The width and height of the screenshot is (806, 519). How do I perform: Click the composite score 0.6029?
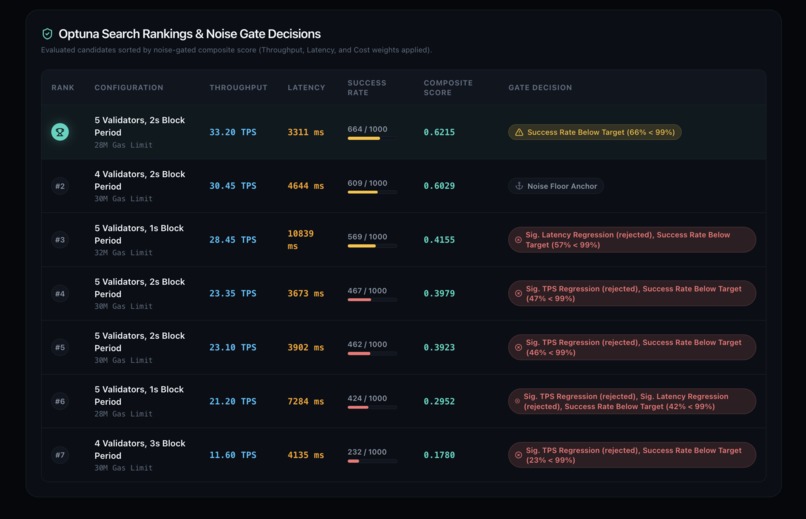pos(439,186)
